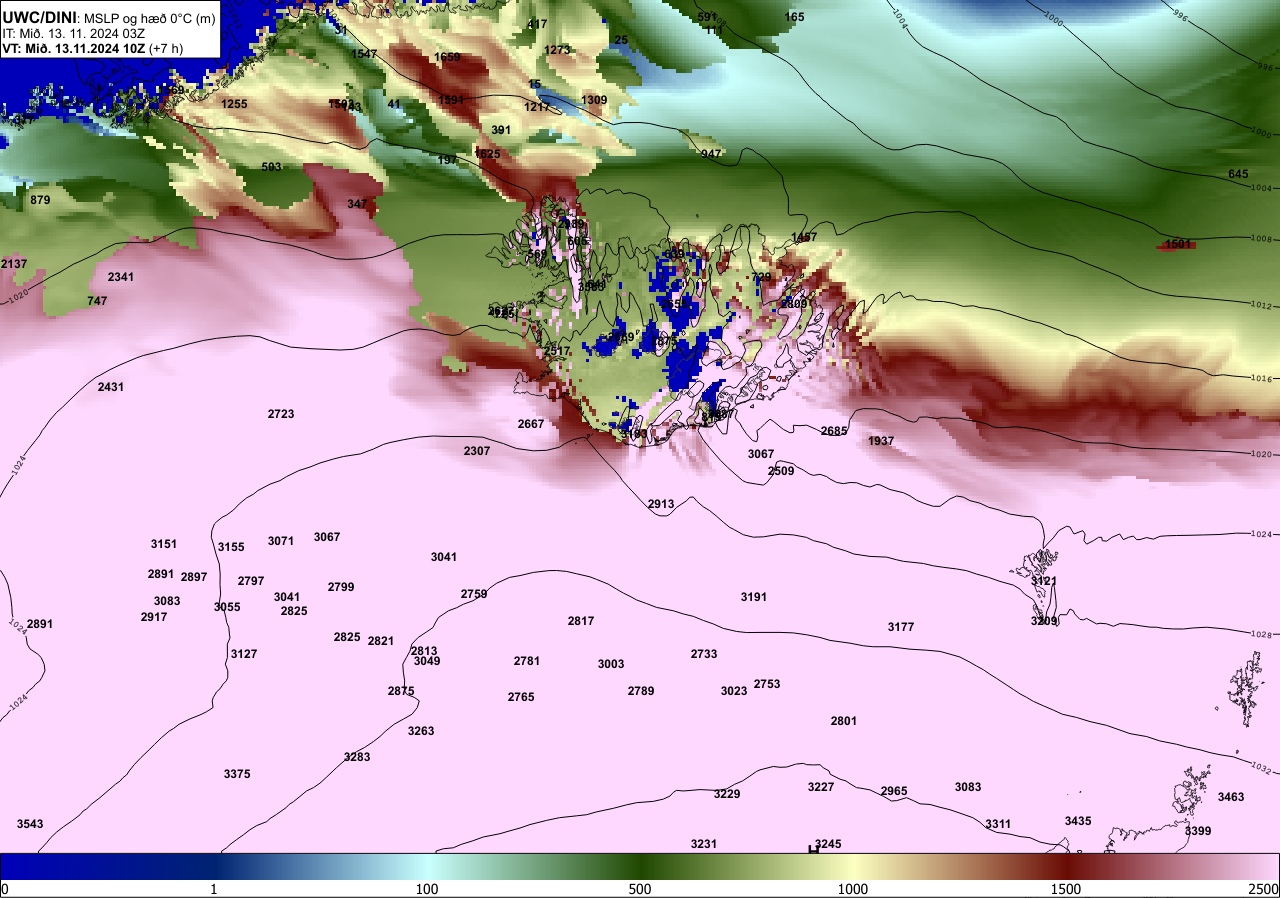Click the value 2431
Image resolution: width=1280 pixels, height=898 pixels.
[x=111, y=387]
